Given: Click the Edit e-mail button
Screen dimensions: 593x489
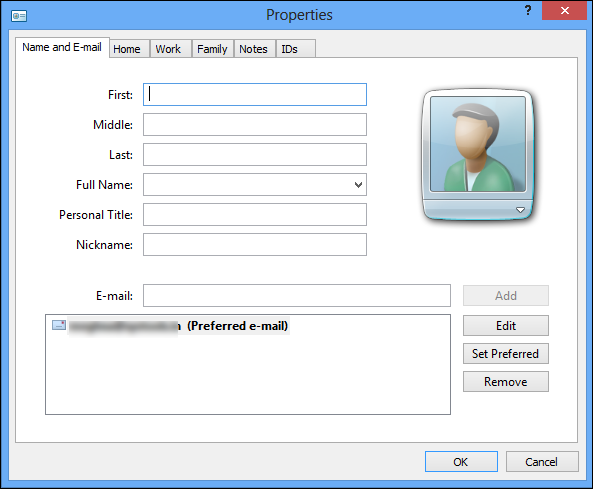Looking at the screenshot, I should 506,326.
